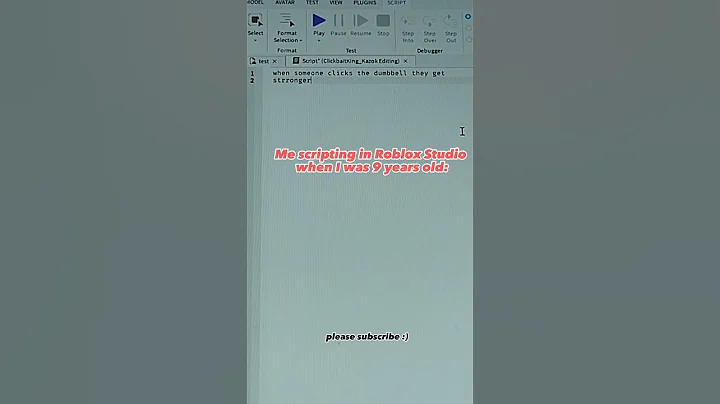Open the VIEW ribbon tab
Viewport: 720px width, 404px height.
coord(336,3)
